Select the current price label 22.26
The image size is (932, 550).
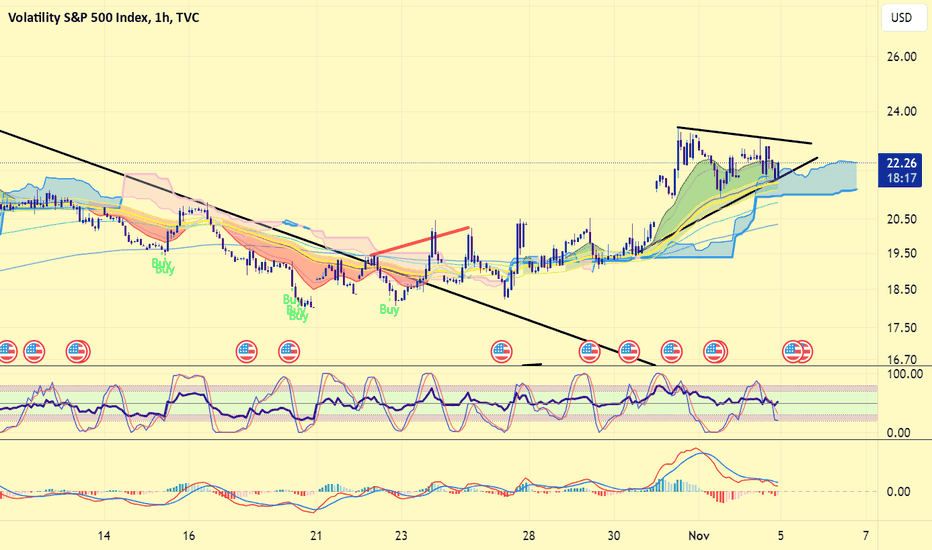pos(901,164)
